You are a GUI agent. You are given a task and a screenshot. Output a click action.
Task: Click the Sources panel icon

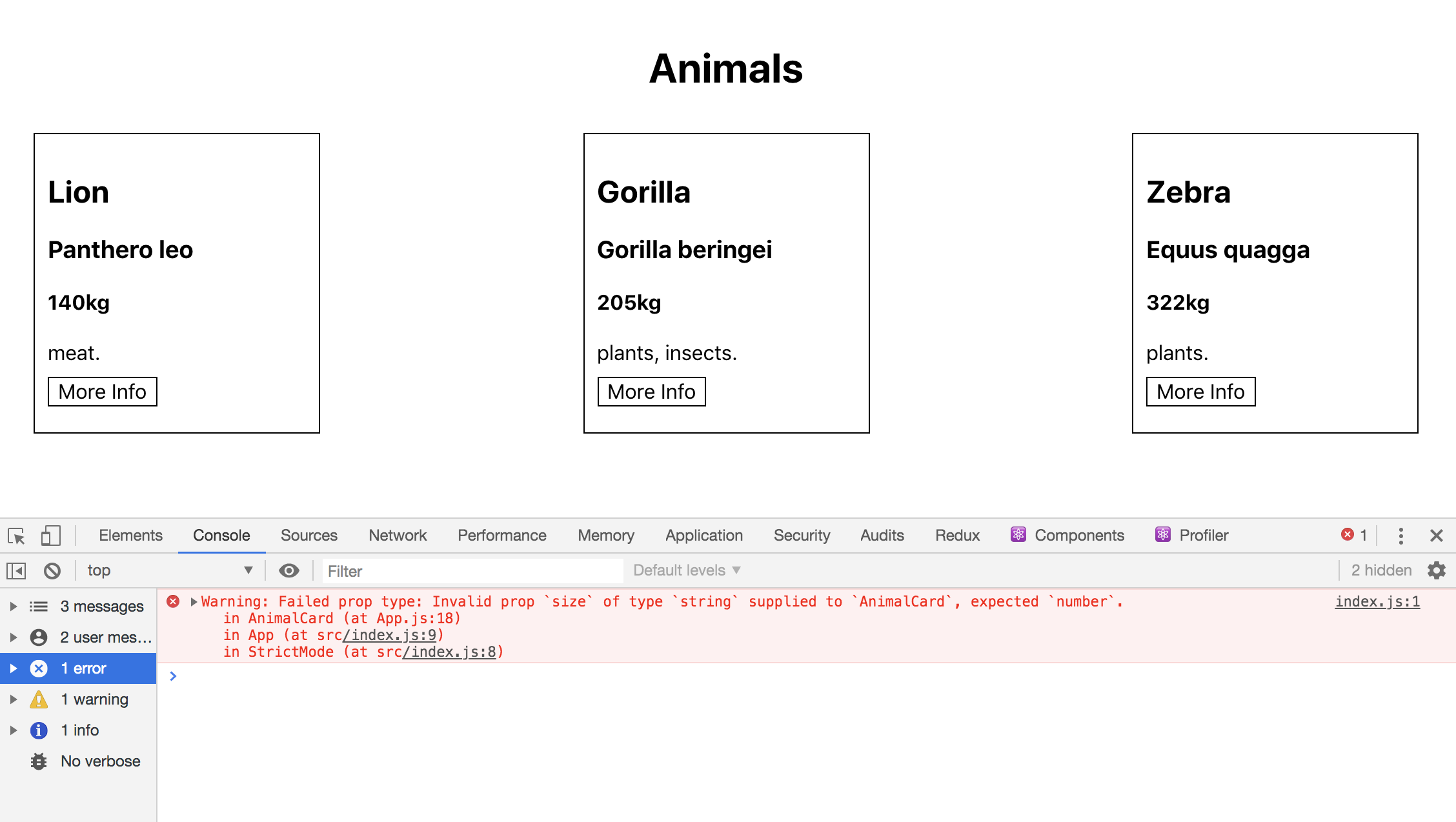click(309, 534)
